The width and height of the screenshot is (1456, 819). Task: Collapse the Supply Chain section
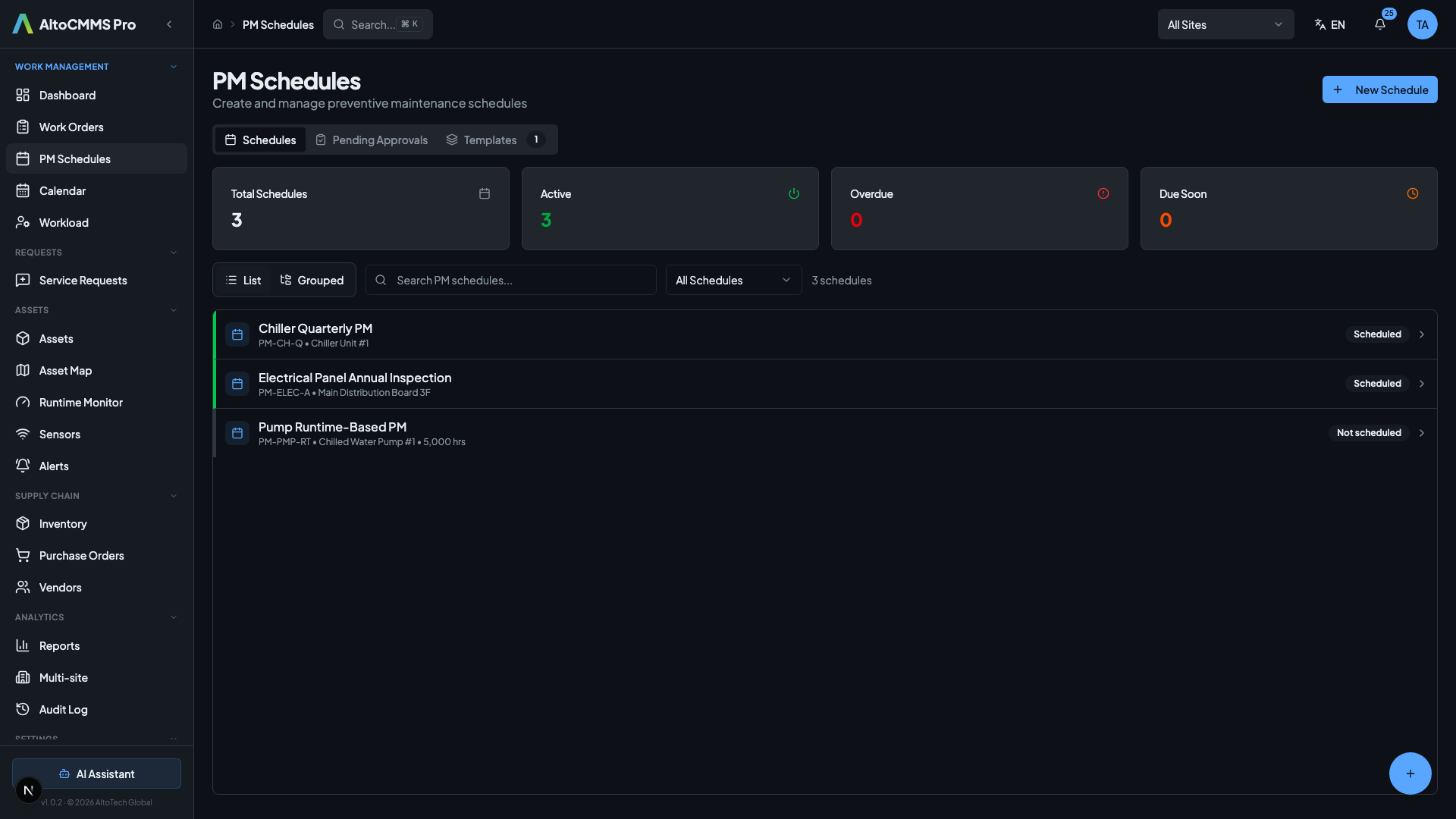pos(174,496)
